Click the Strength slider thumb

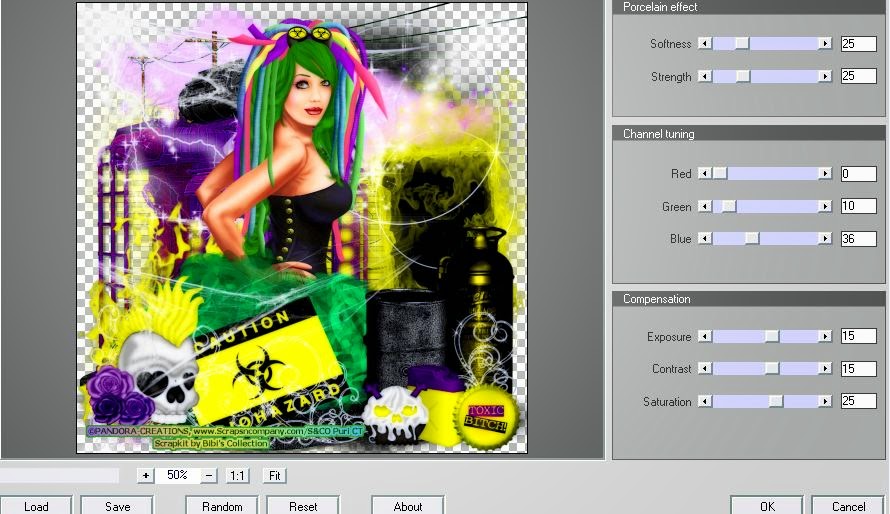pos(743,77)
